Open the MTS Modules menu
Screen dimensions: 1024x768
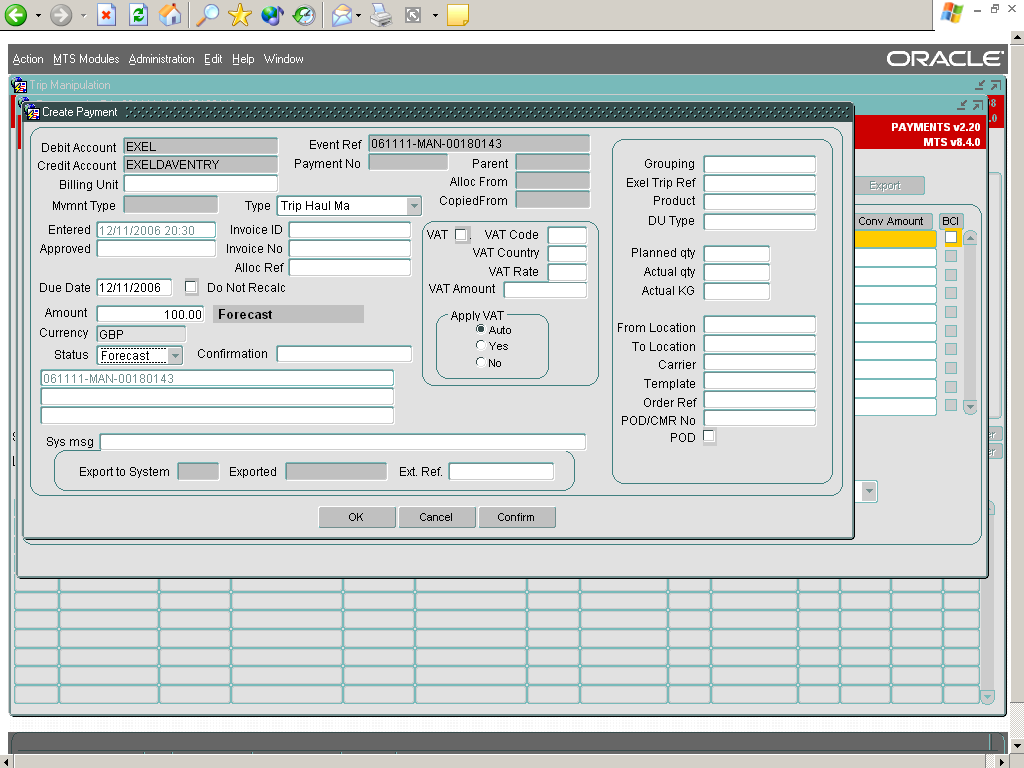(86, 59)
